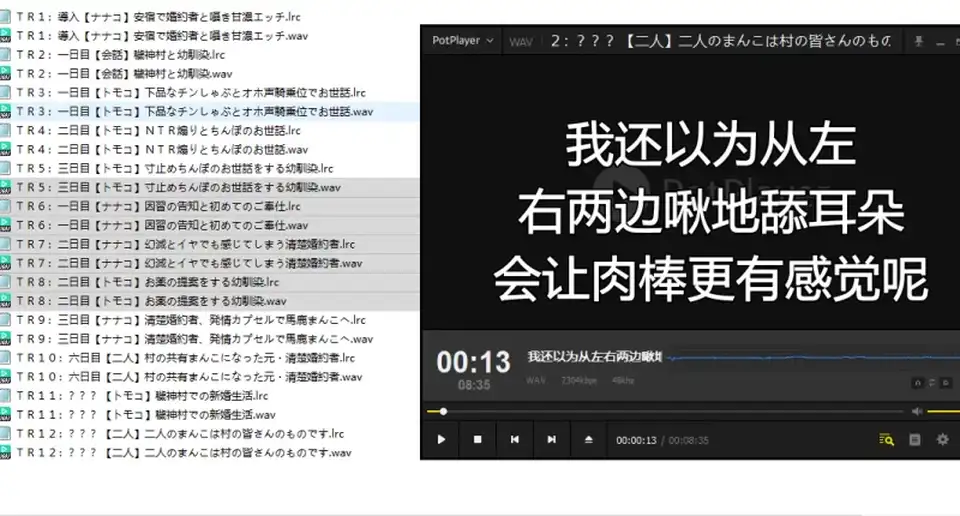Select the TR10 .wav file media icon
This screenshot has height=516, width=960.
click(x=6, y=376)
